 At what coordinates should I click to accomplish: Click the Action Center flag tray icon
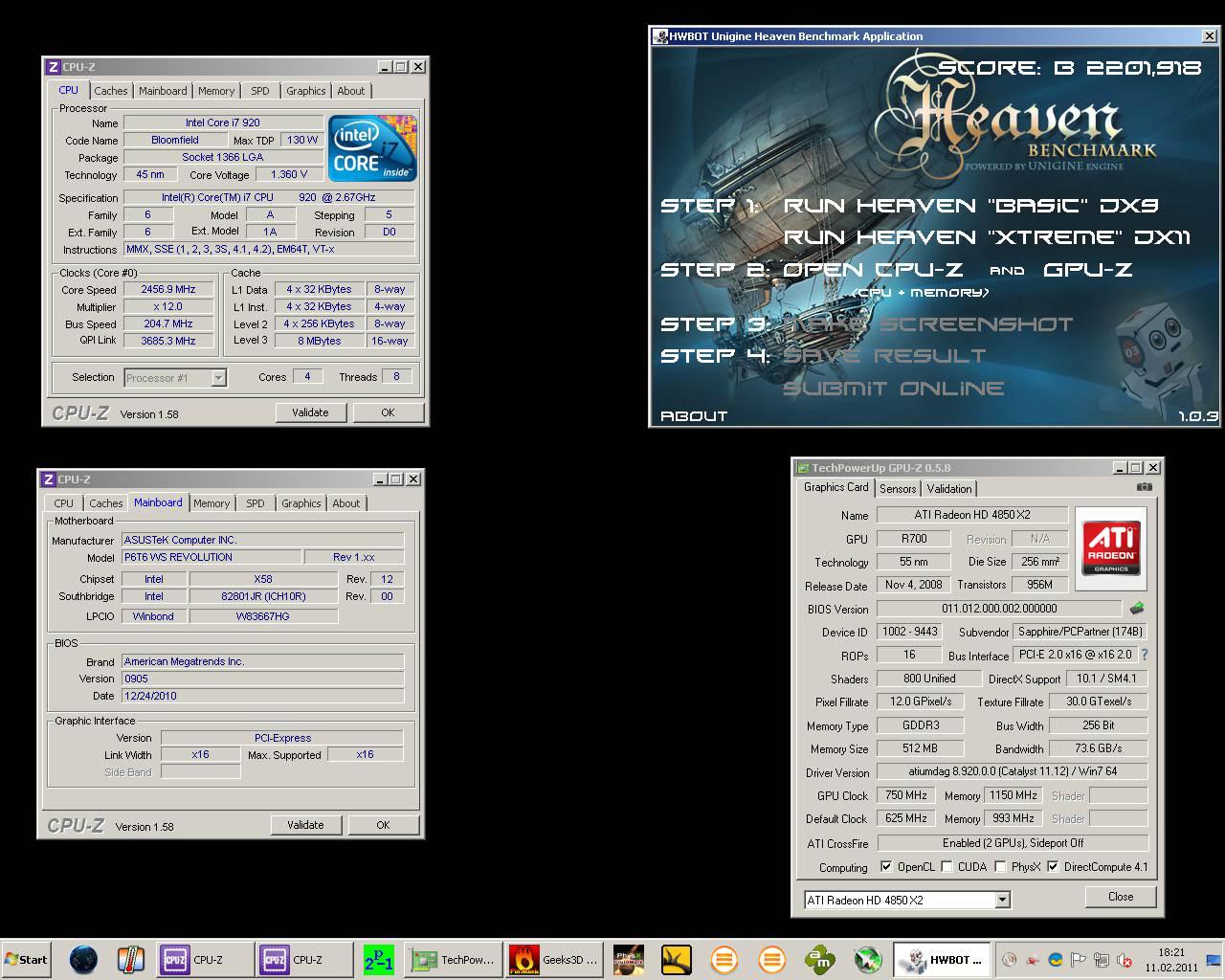pyautogui.click(x=1078, y=960)
